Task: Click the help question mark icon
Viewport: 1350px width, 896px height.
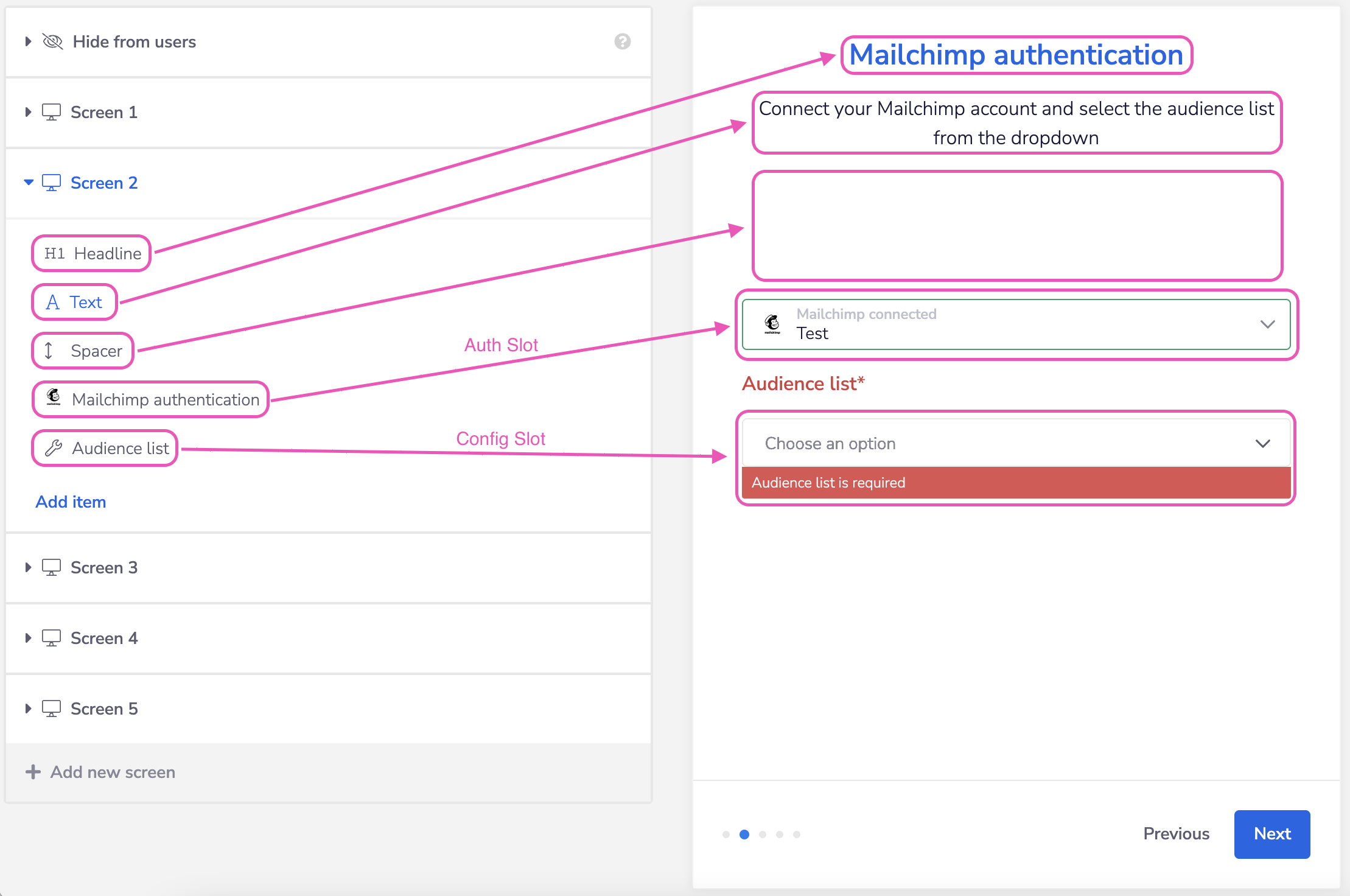Action: [x=622, y=41]
